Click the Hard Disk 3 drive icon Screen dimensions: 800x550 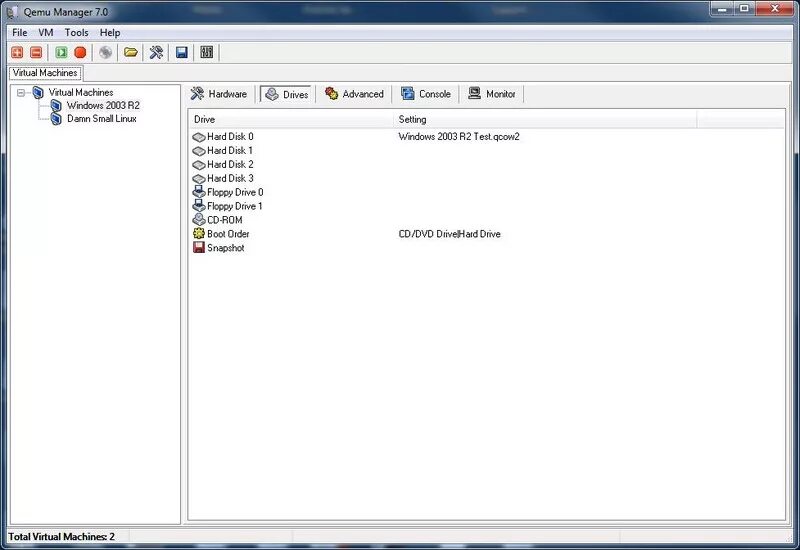pos(198,179)
